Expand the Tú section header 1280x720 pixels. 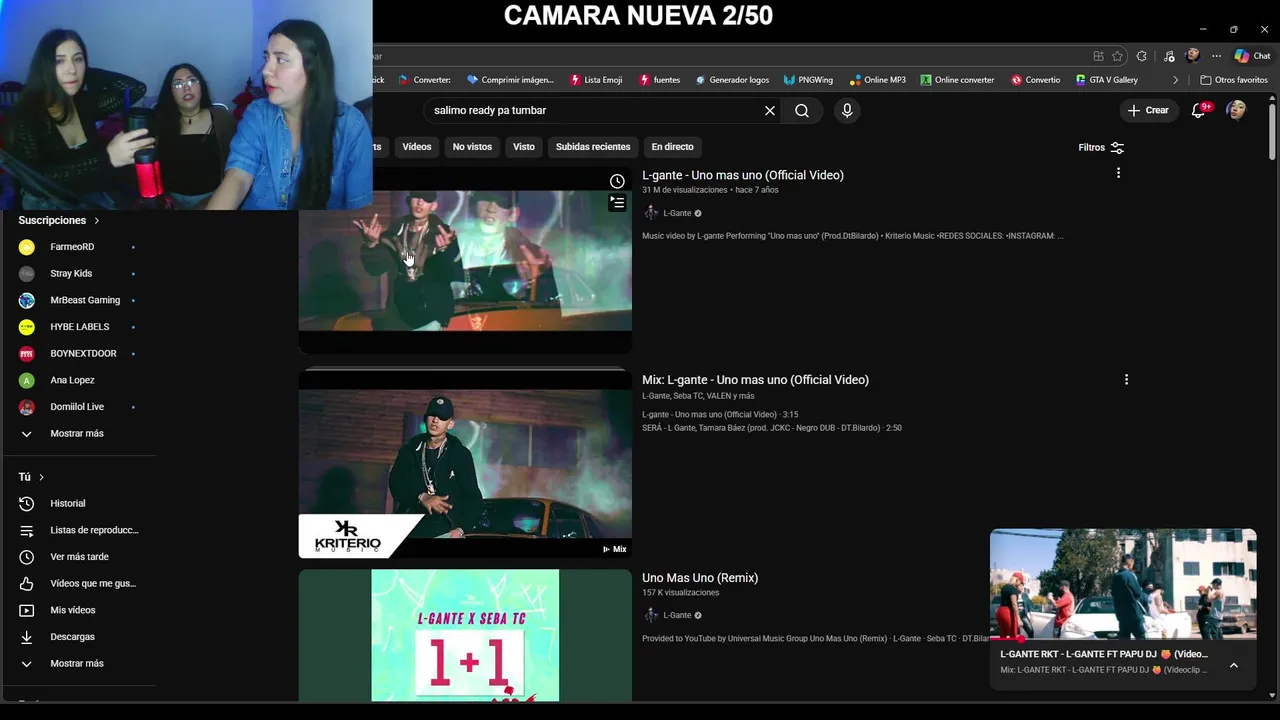click(x=31, y=477)
